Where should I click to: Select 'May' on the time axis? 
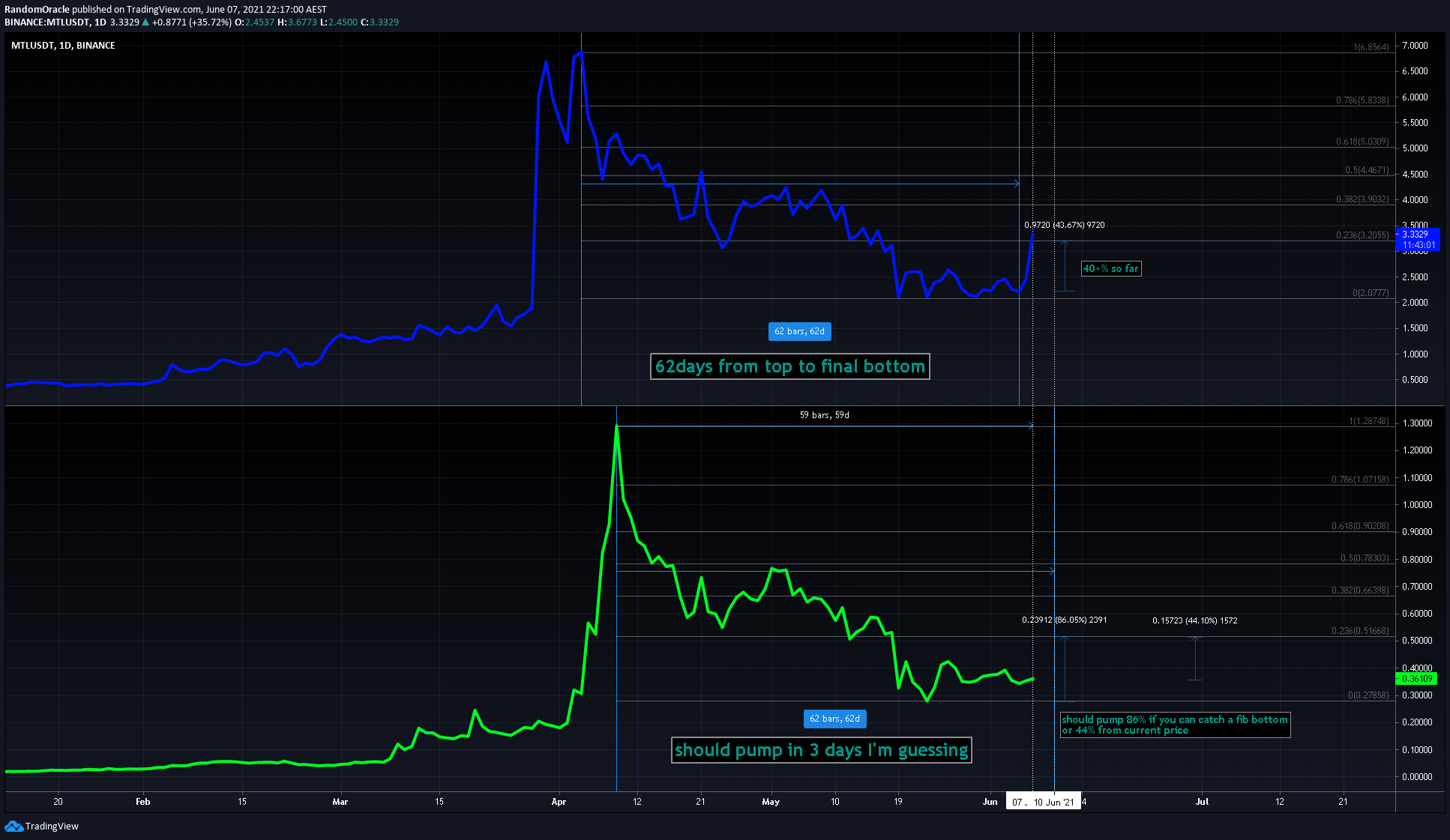pos(771,802)
